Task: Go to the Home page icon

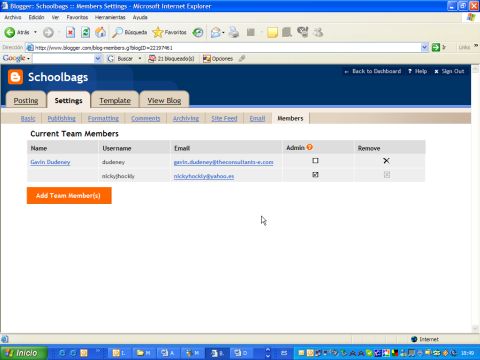Action: (100, 32)
